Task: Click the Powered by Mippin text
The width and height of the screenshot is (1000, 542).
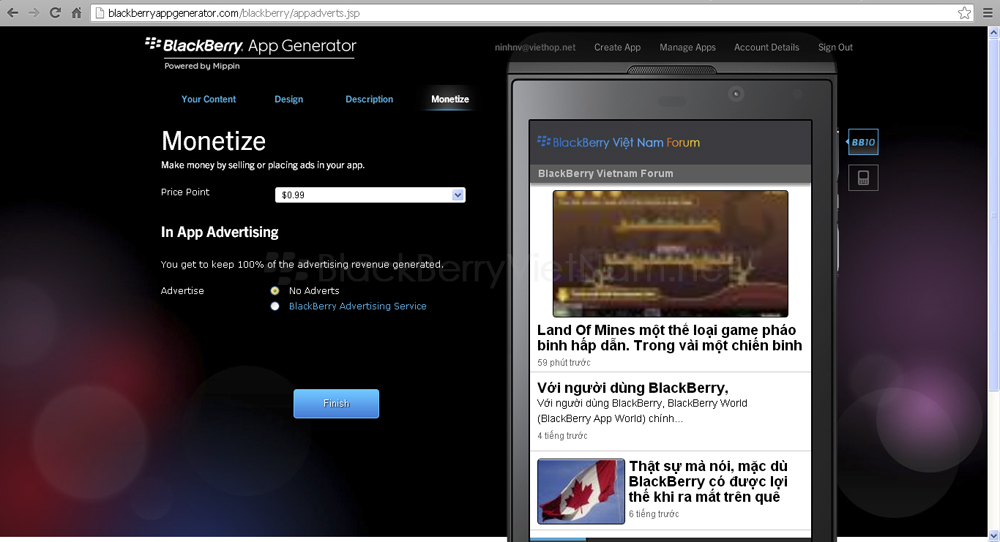Action: (x=202, y=66)
